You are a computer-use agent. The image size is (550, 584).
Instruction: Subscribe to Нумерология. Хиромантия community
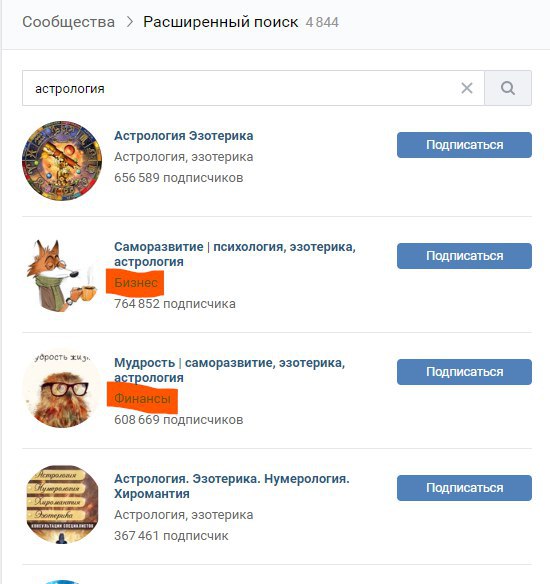pyautogui.click(x=464, y=488)
